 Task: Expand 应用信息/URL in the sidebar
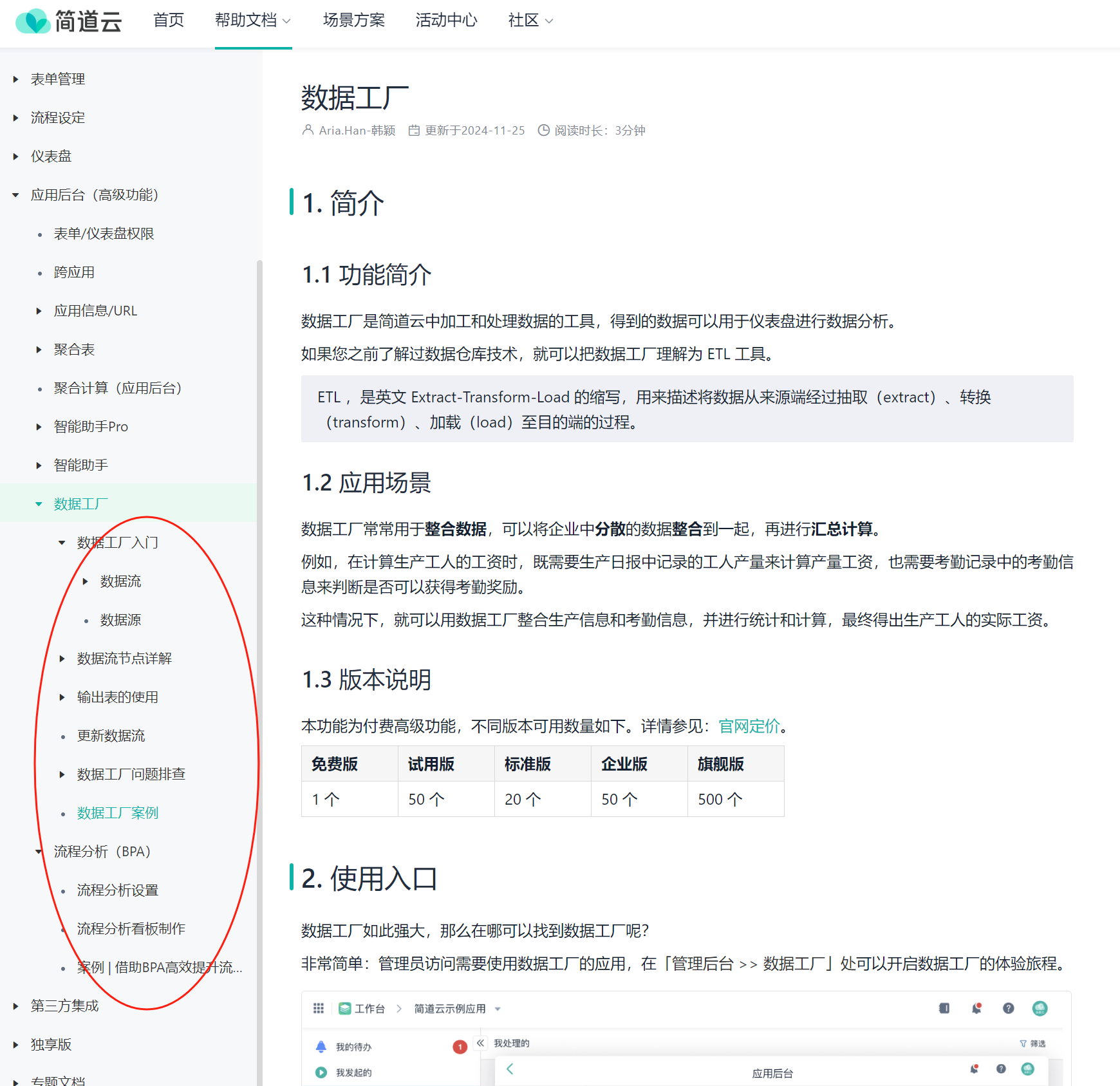(x=39, y=311)
